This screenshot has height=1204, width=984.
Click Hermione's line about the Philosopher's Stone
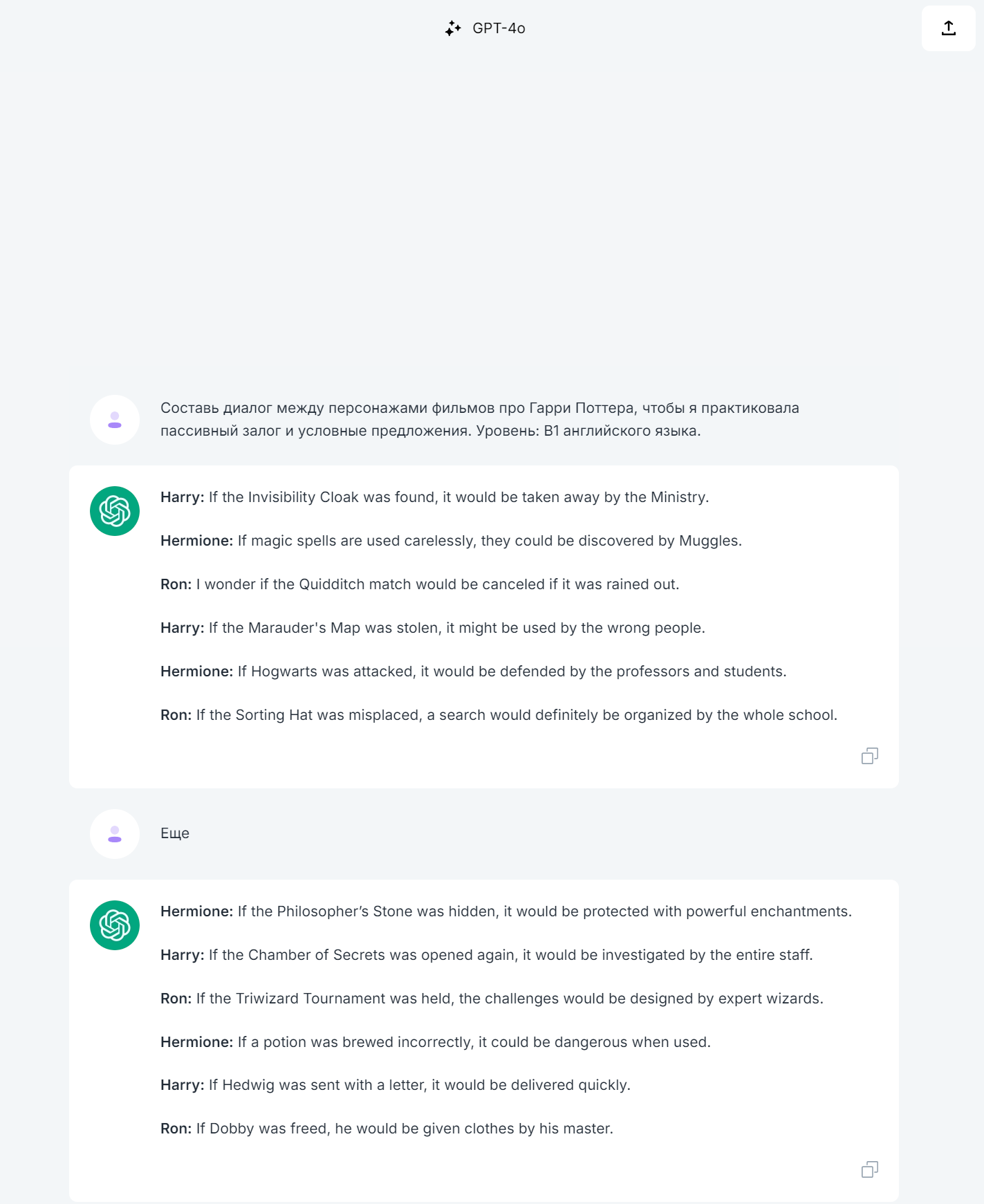(506, 911)
